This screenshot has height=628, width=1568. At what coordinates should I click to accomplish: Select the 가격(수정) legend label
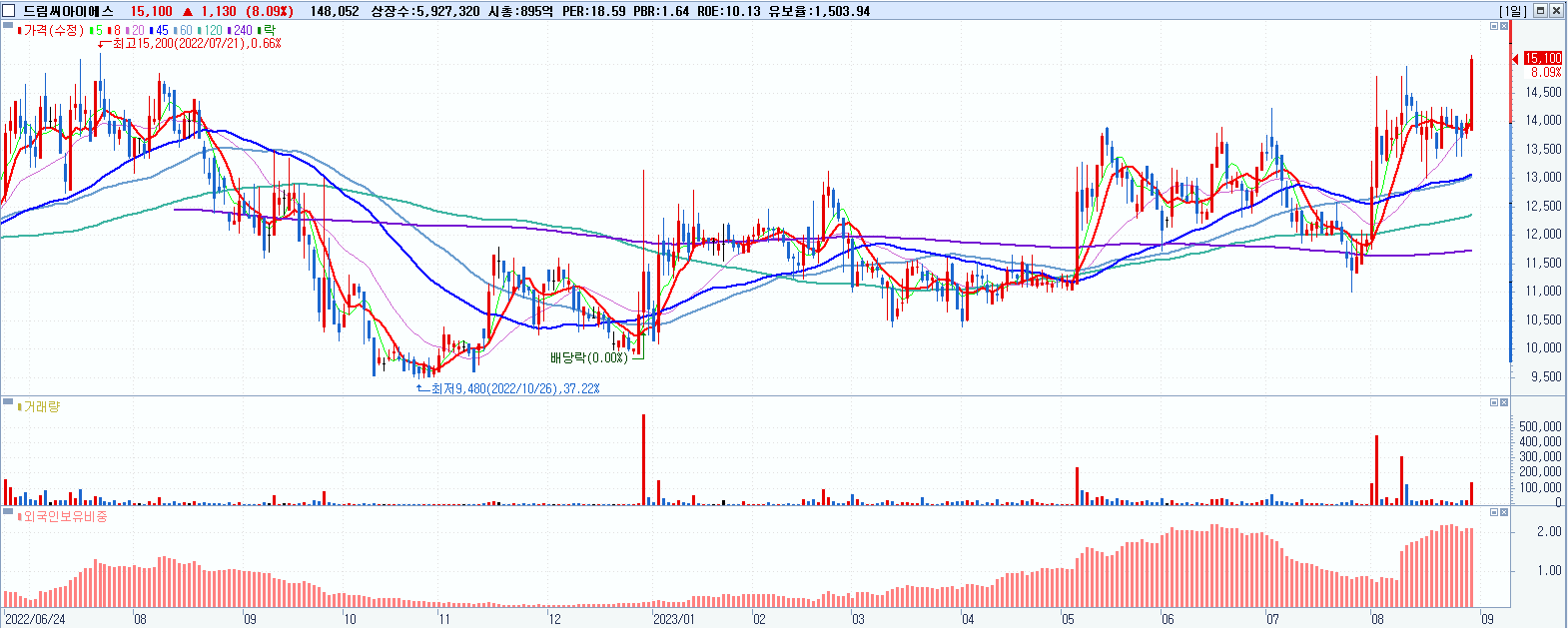[x=53, y=30]
